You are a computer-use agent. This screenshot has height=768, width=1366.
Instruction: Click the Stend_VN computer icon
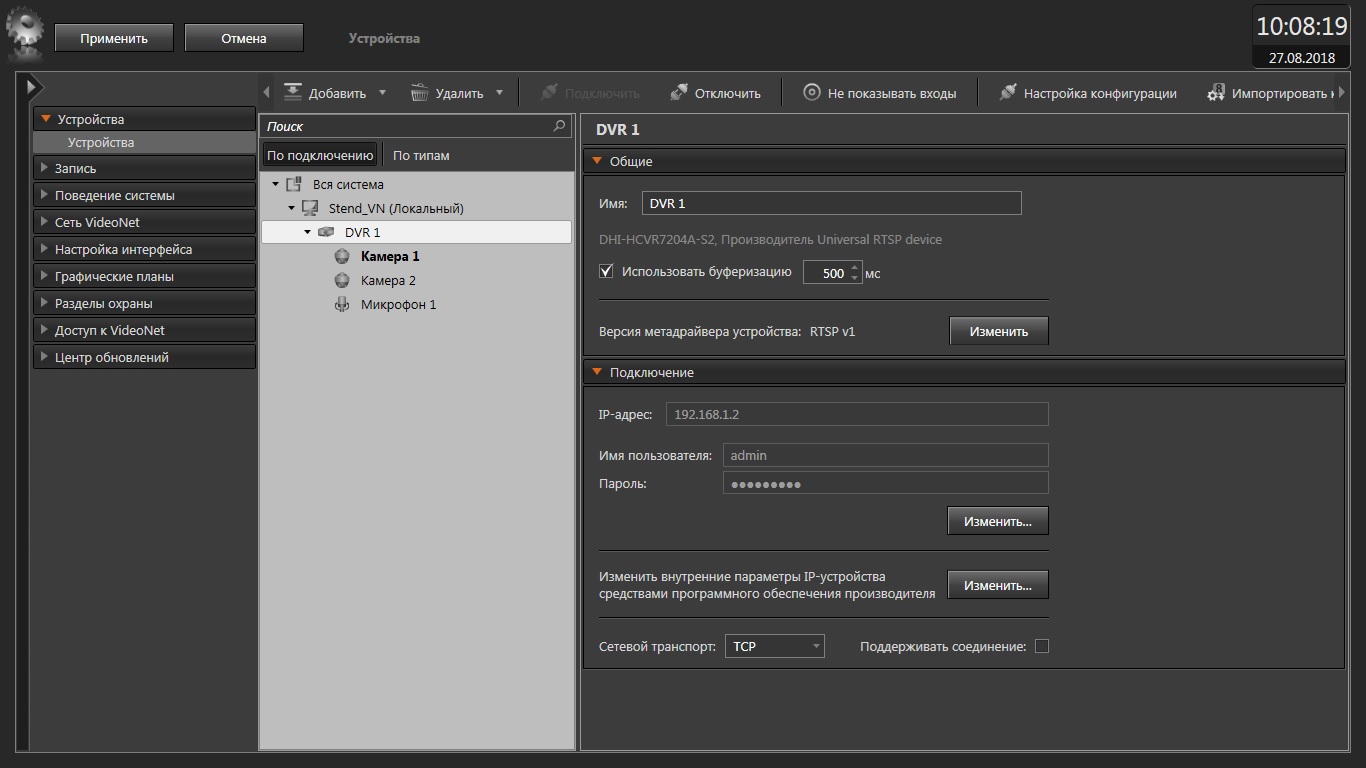coord(310,208)
